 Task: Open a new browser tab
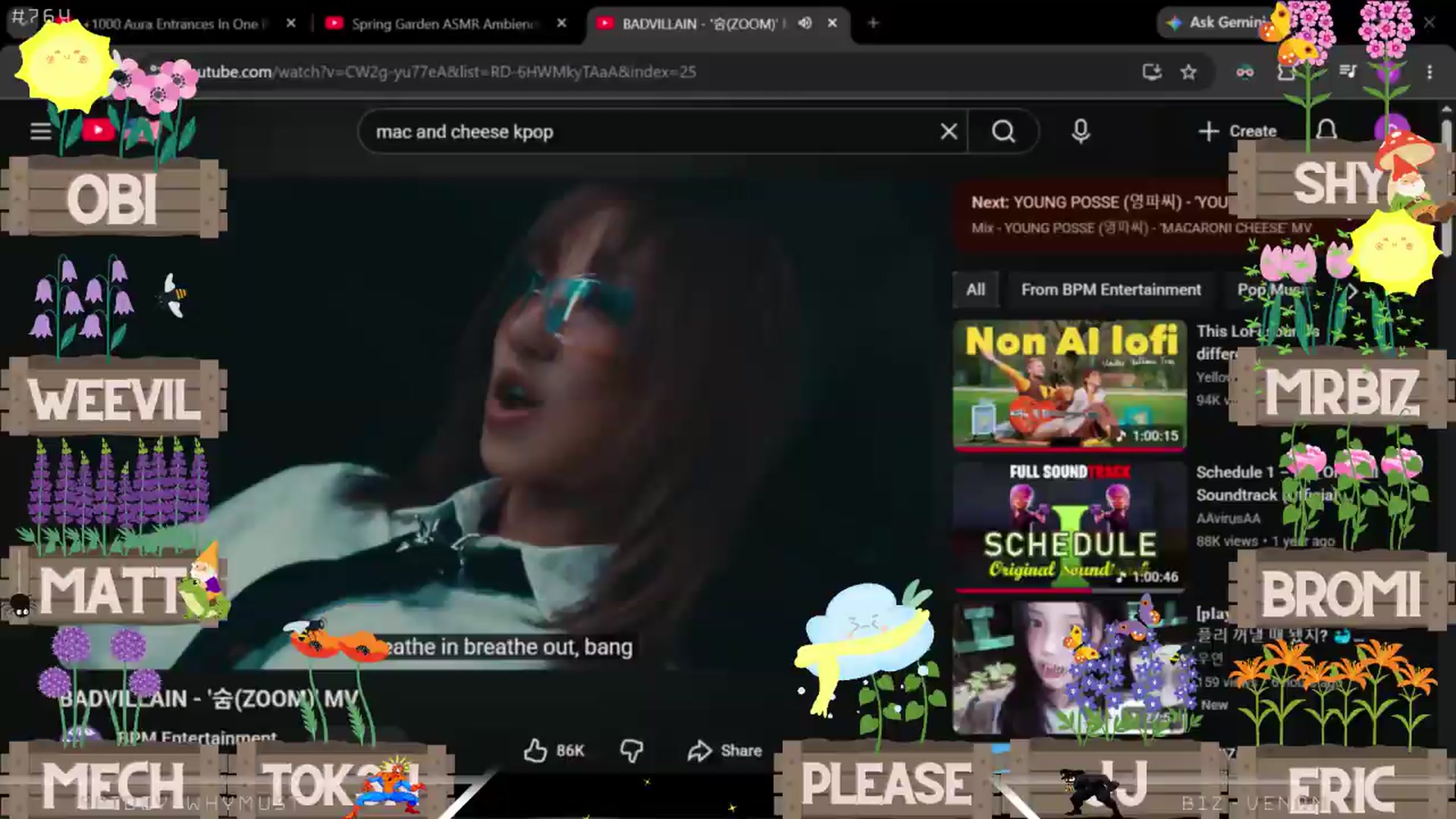point(873,24)
